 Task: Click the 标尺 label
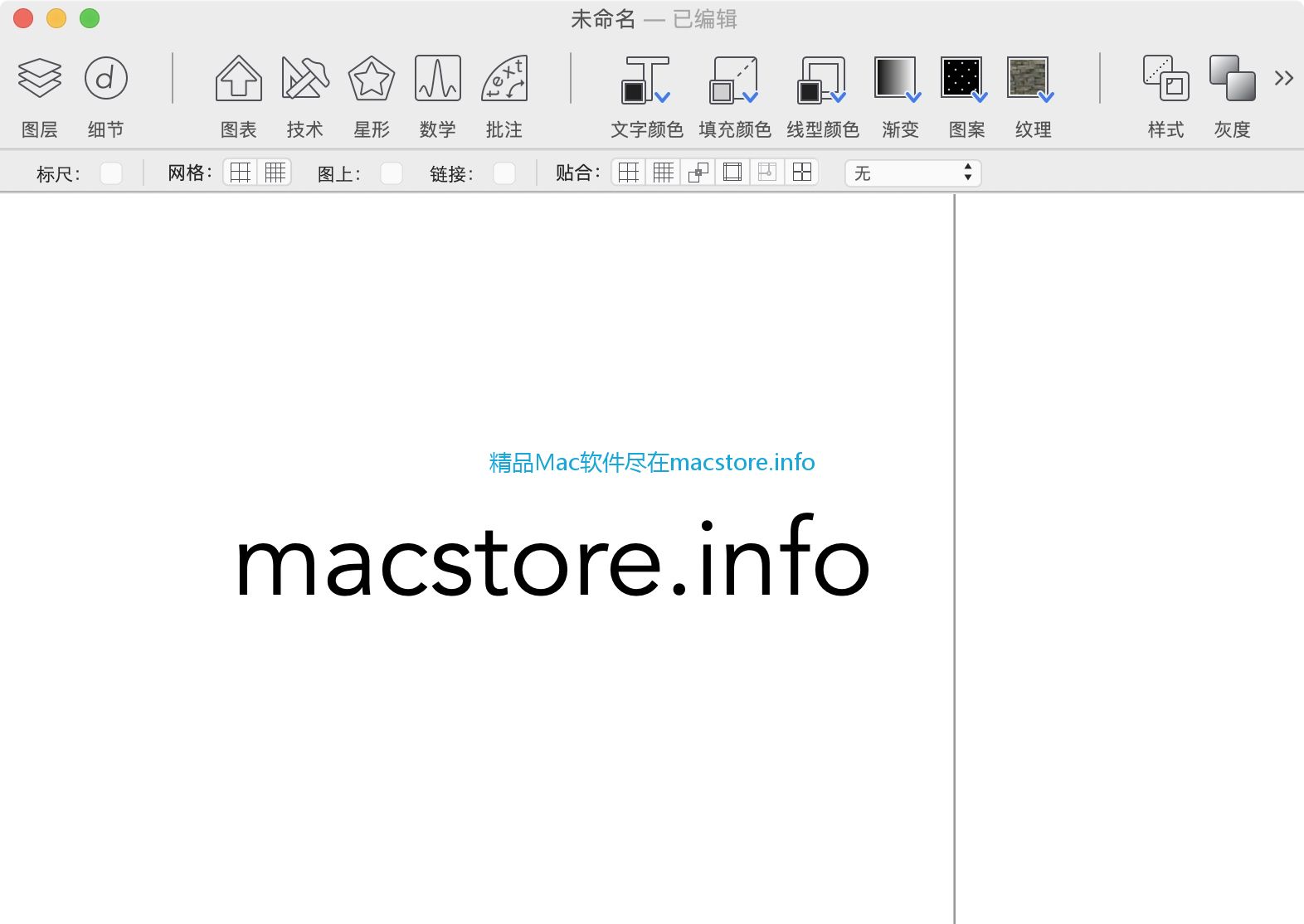coord(58,174)
